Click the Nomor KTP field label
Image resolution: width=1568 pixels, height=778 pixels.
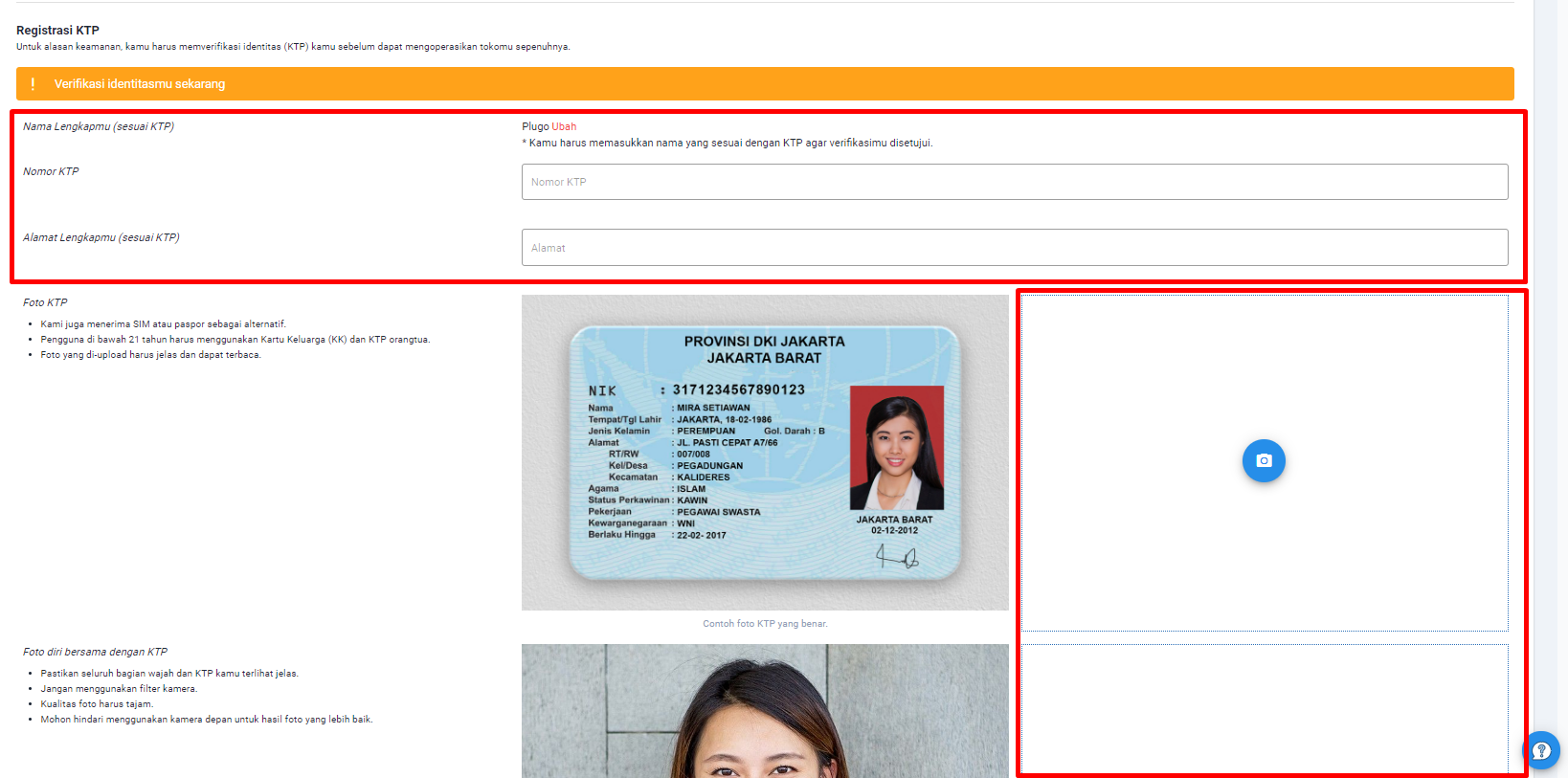click(x=51, y=171)
